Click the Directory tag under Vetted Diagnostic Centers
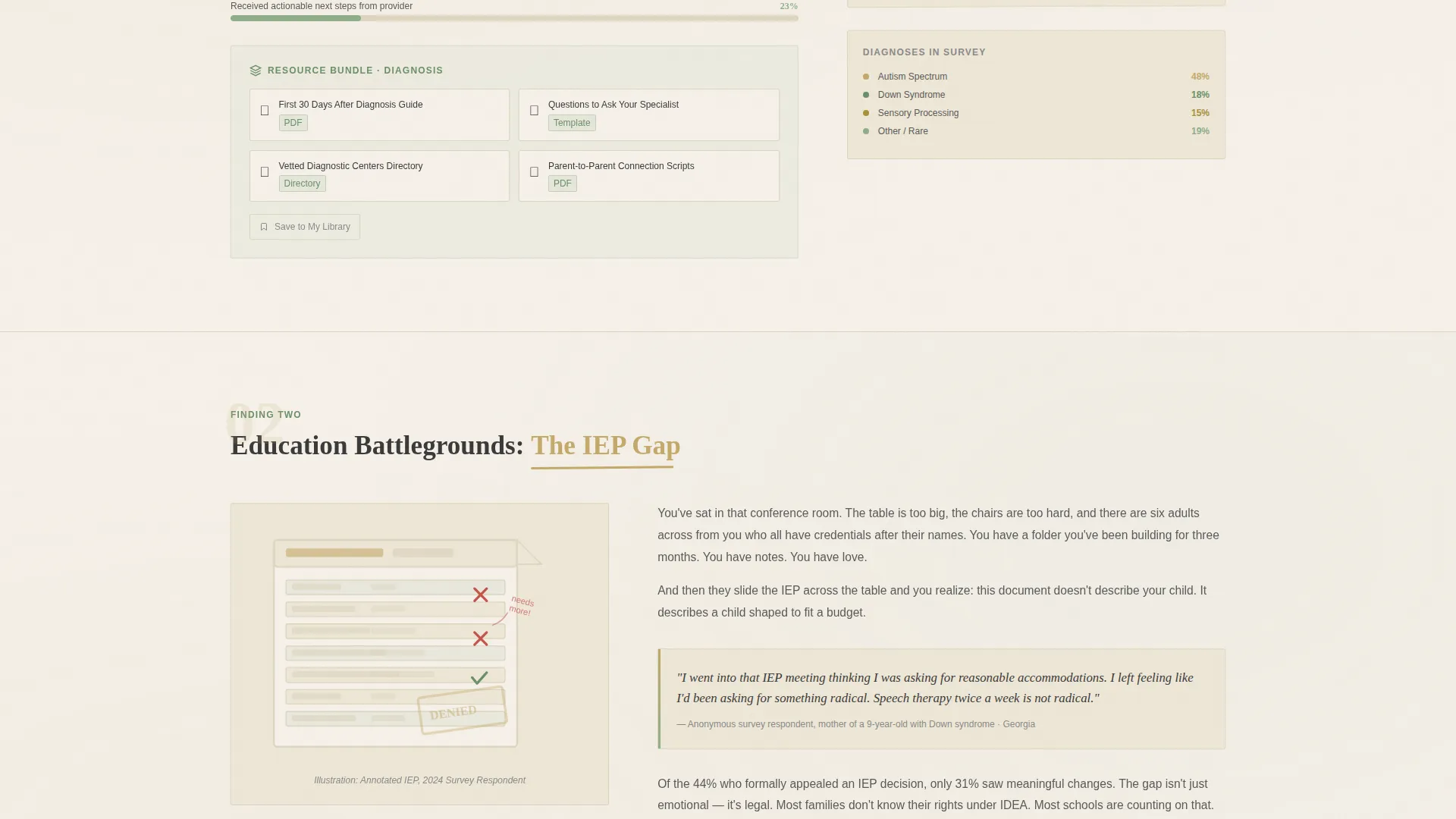The image size is (1456, 819). click(302, 184)
